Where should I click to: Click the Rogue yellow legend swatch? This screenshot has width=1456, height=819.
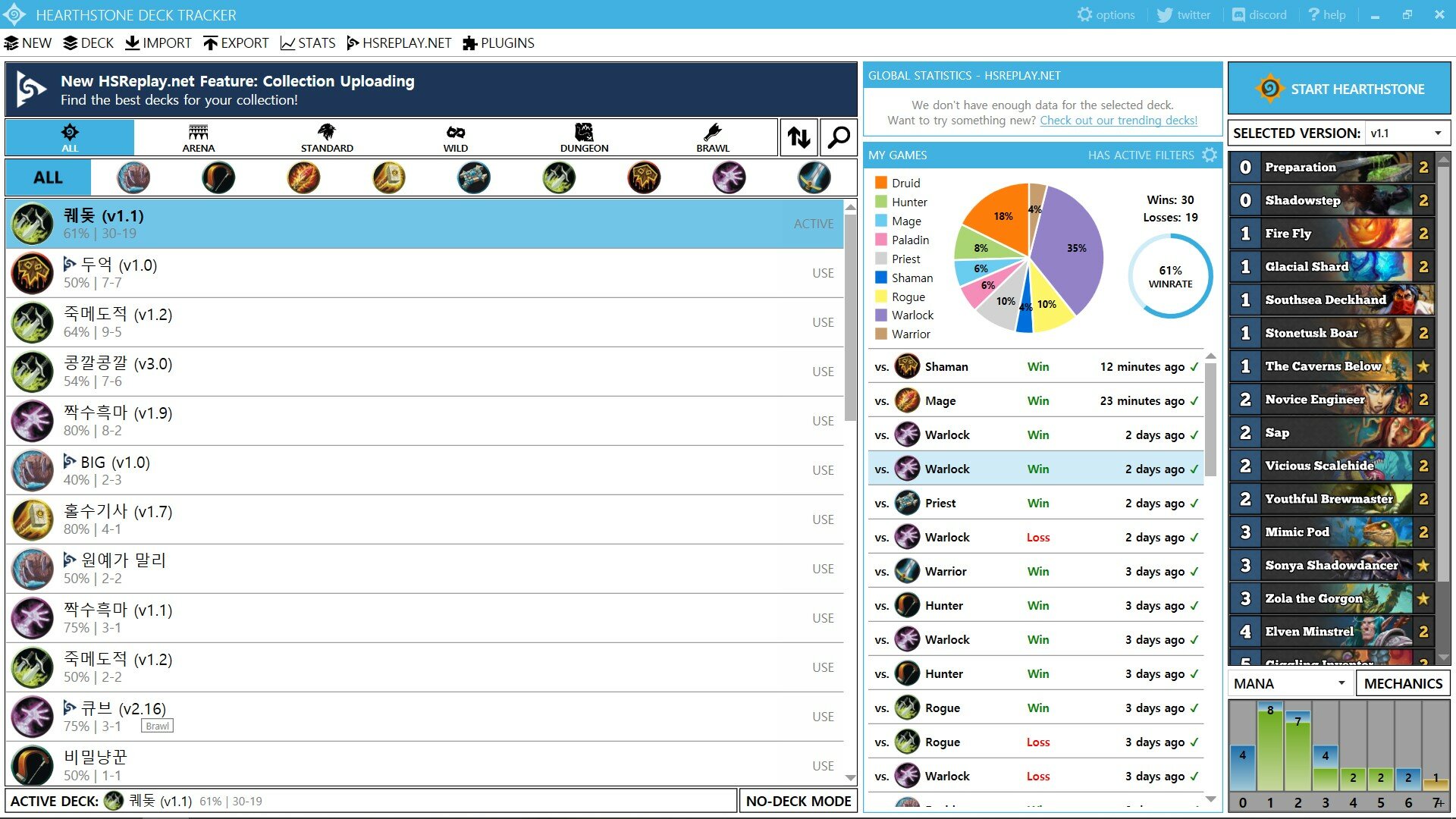coord(881,297)
